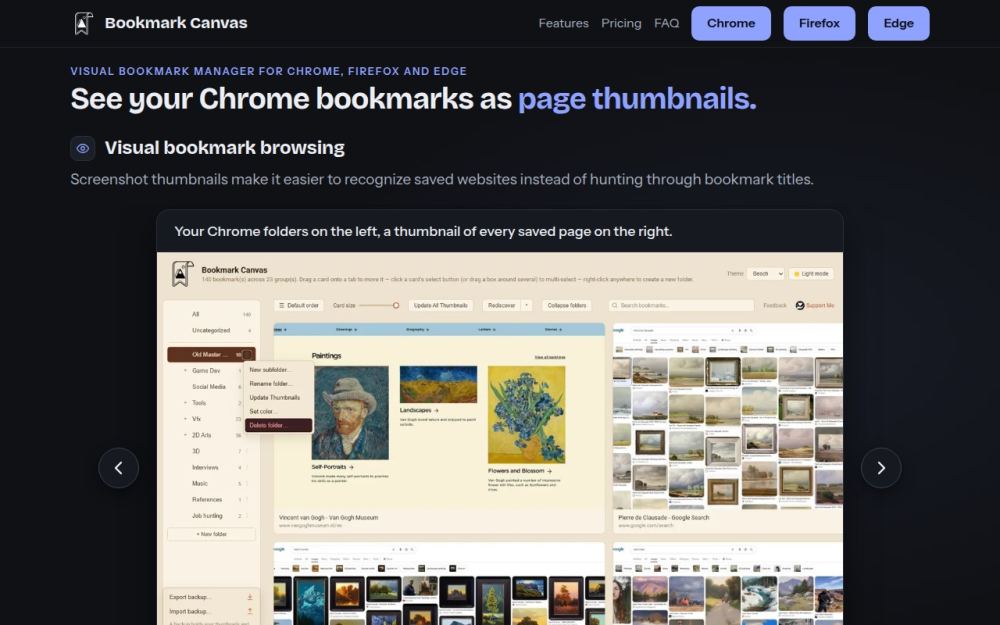Click the Rediscover button

[x=501, y=305]
